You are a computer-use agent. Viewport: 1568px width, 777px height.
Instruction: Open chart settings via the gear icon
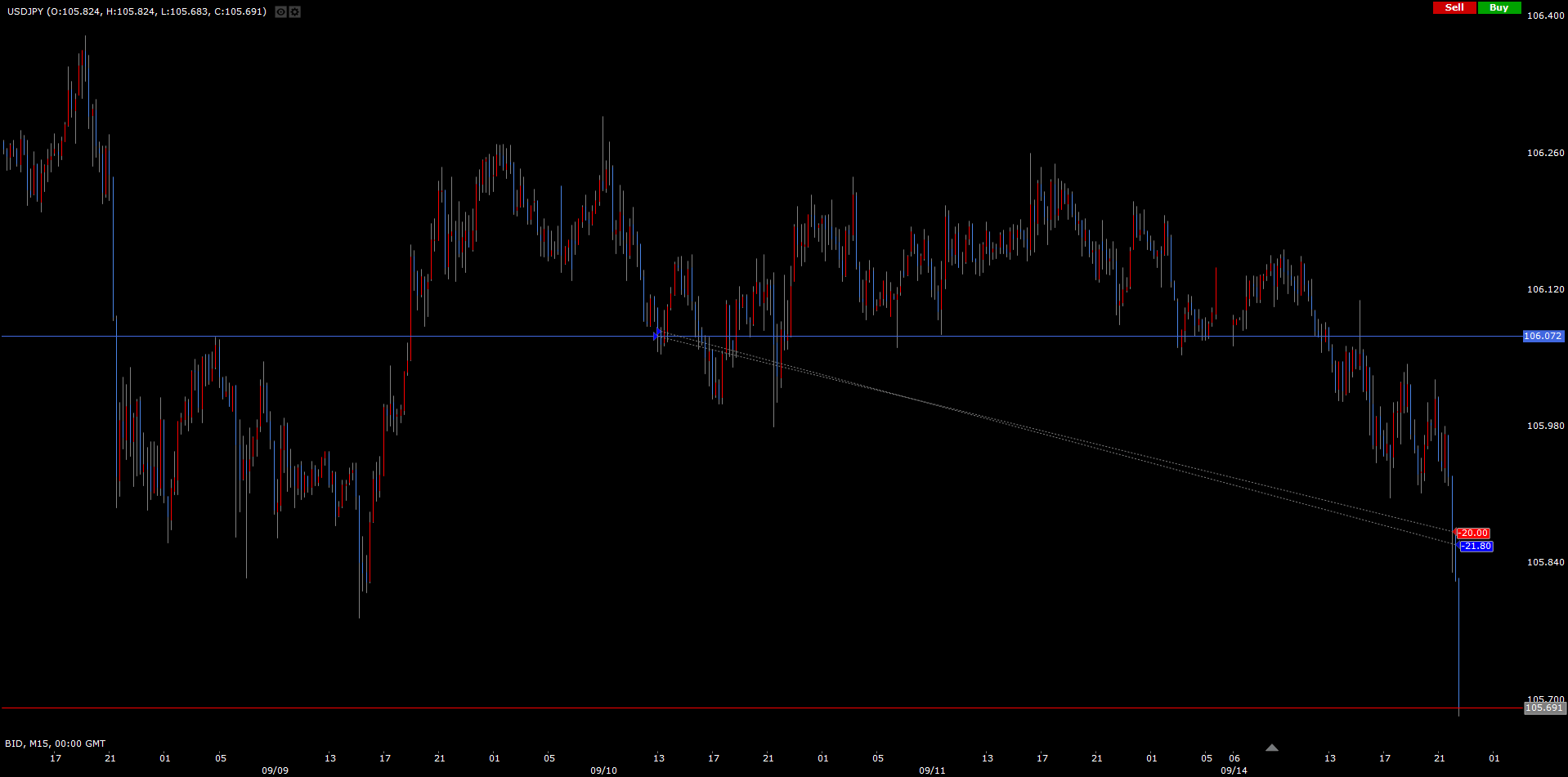(295, 12)
